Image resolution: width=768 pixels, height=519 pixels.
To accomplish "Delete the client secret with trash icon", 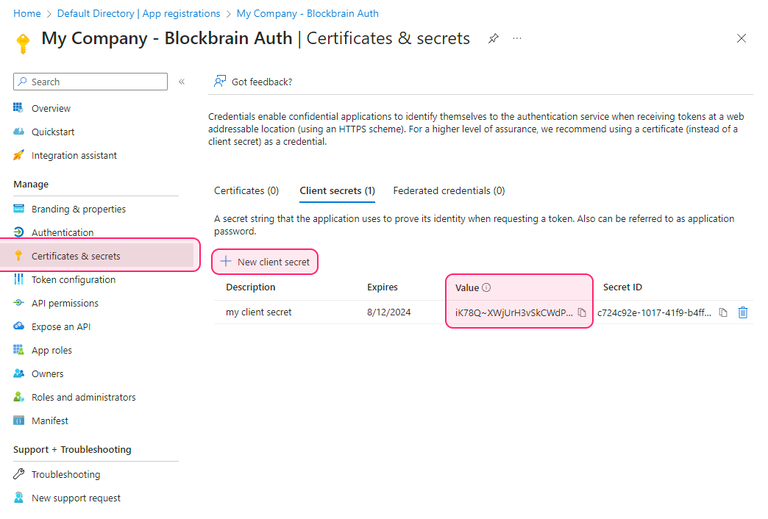I will 743,313.
